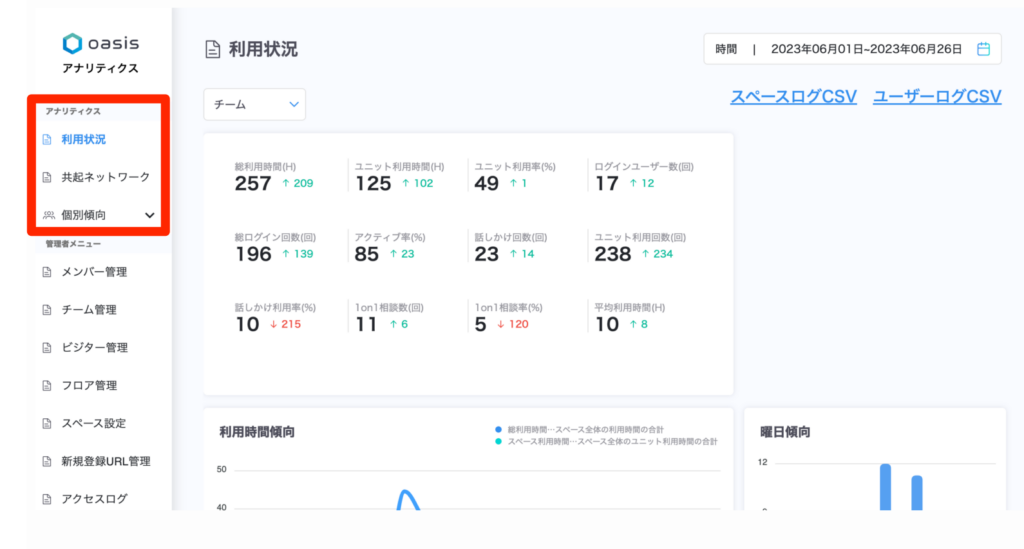The image size is (1024, 549).
Task: Open アクセスログ menu item
Action: point(94,499)
